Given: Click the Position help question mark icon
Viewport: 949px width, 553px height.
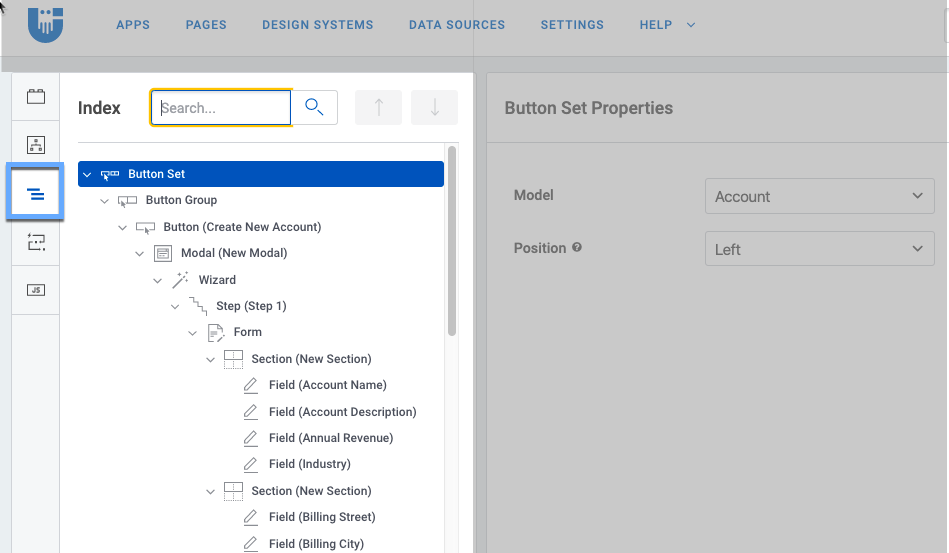Looking at the screenshot, I should 577,248.
